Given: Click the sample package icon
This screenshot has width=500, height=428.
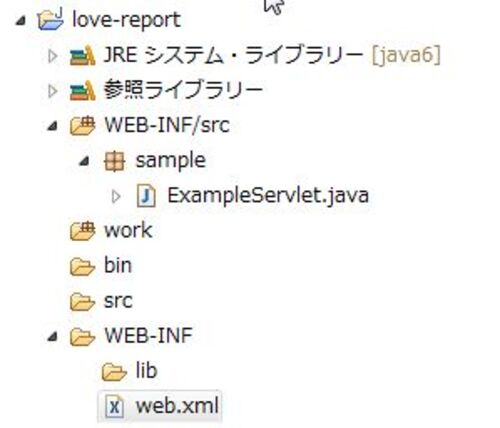Looking at the screenshot, I should [x=114, y=161].
